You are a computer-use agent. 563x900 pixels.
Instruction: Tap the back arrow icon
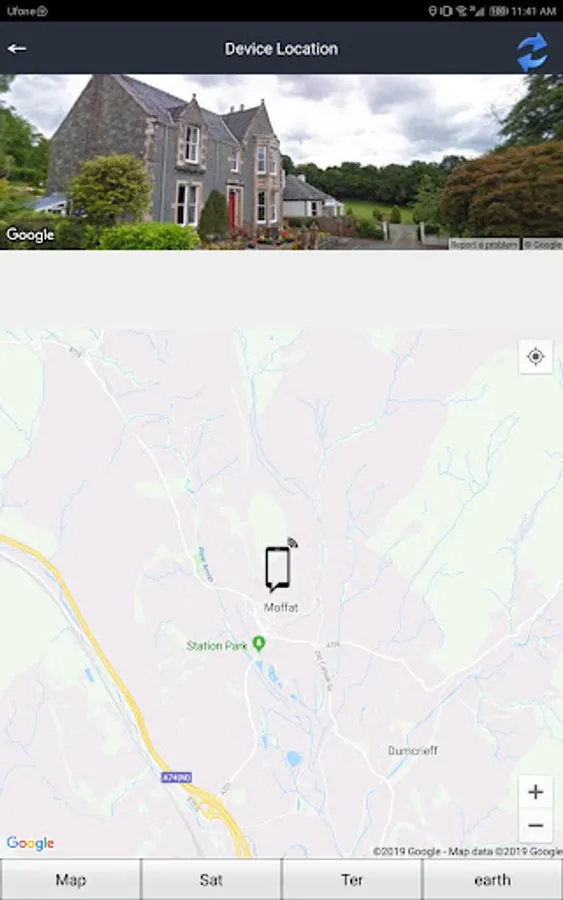pyautogui.click(x=17, y=49)
